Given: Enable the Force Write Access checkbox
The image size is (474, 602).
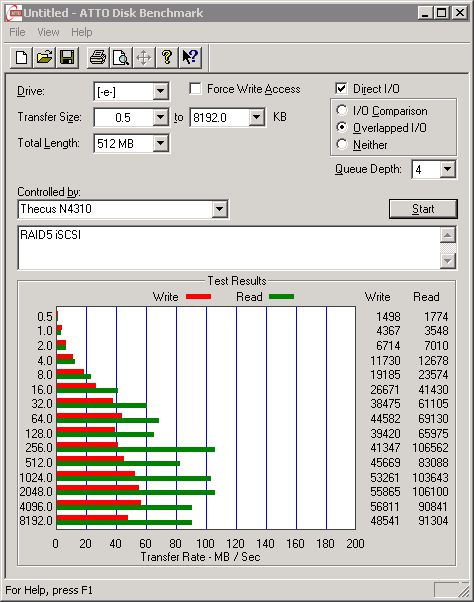Looking at the screenshot, I should click(x=196, y=89).
